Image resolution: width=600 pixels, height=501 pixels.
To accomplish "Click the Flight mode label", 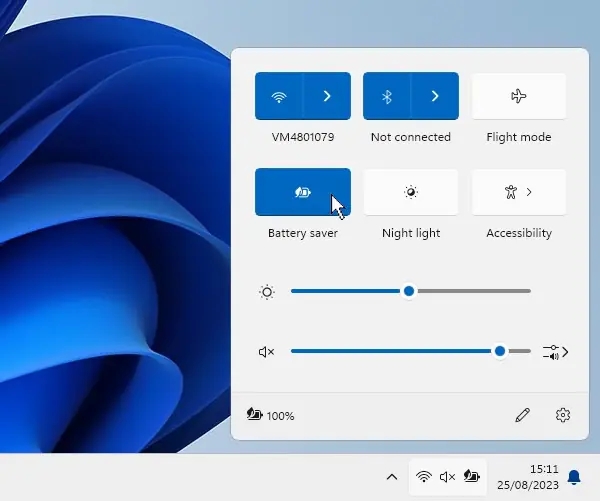I will 519,137.
